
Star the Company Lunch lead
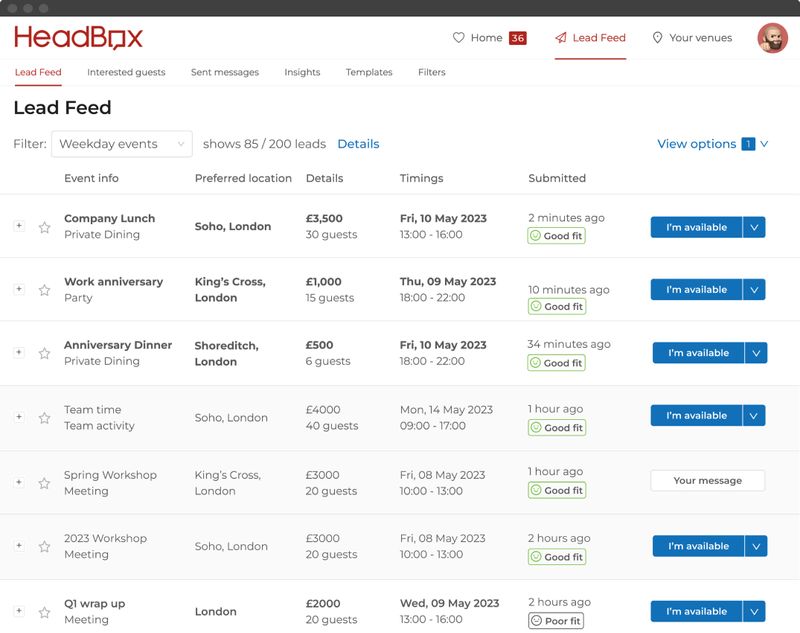(x=44, y=227)
